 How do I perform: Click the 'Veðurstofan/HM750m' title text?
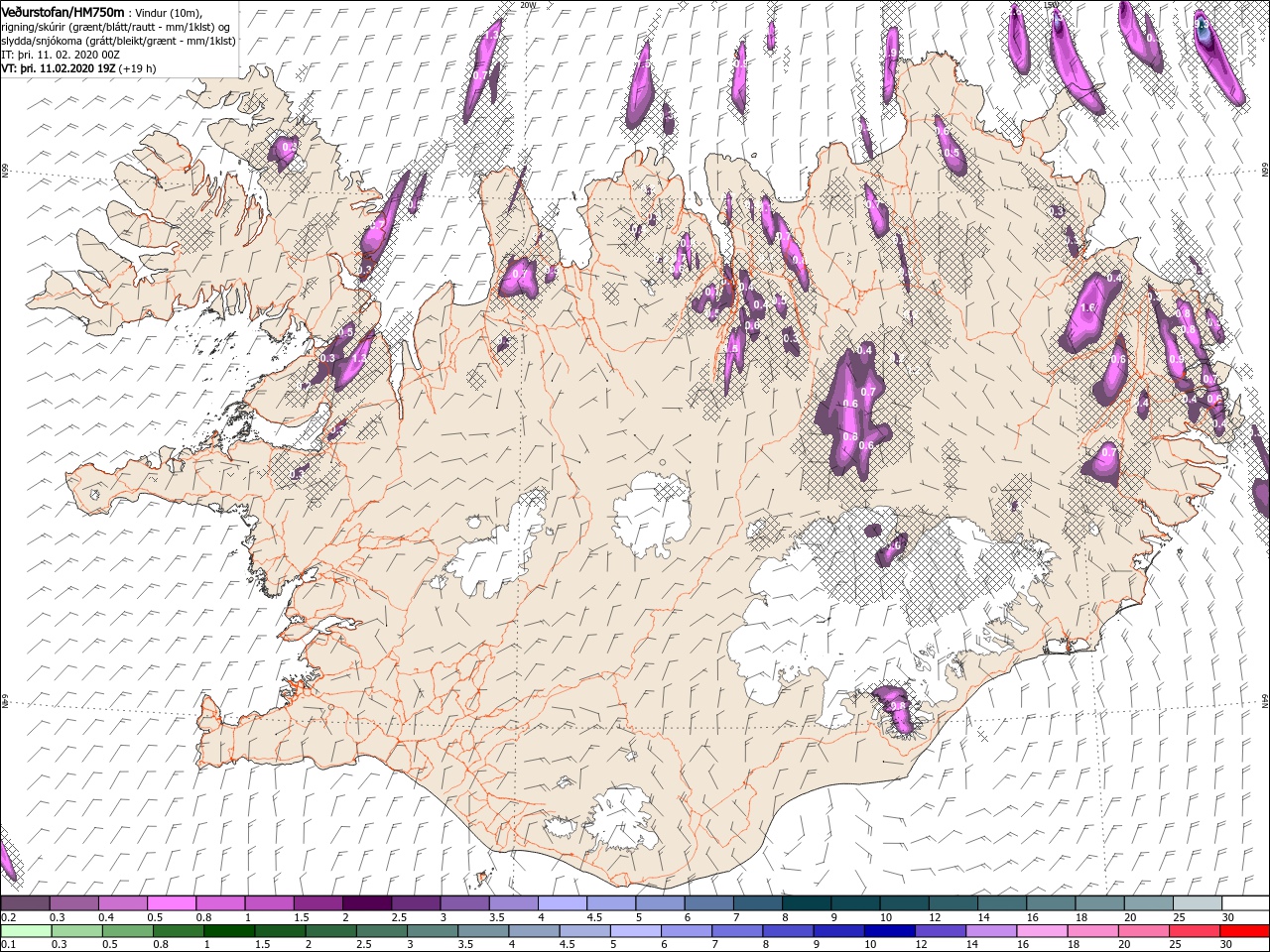tap(63, 11)
